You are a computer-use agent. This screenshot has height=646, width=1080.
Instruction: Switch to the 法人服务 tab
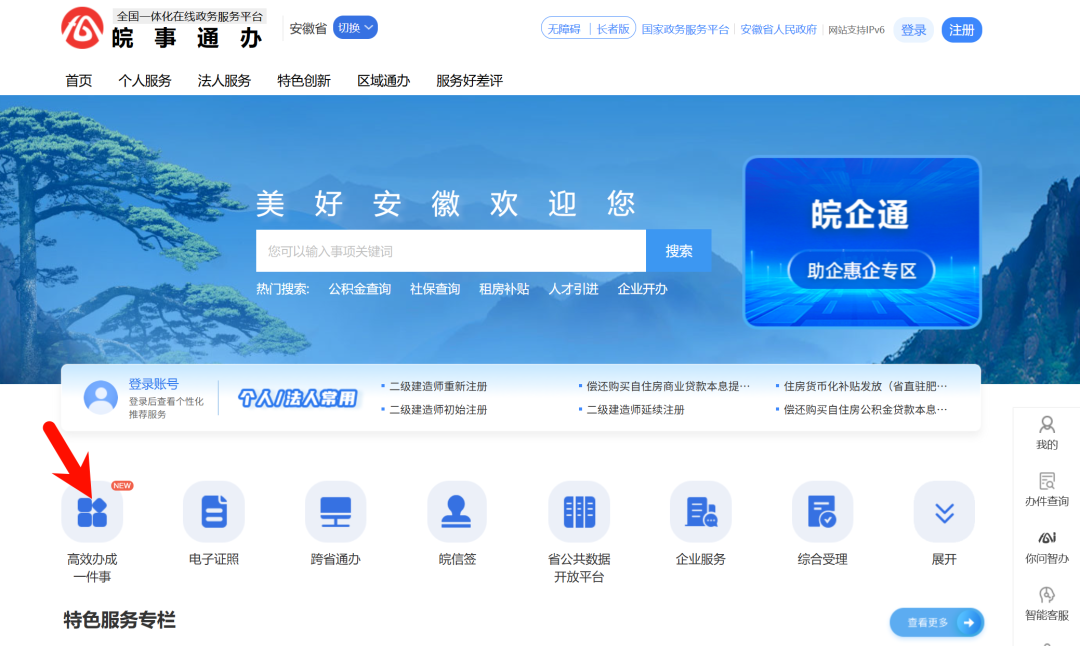click(x=223, y=80)
